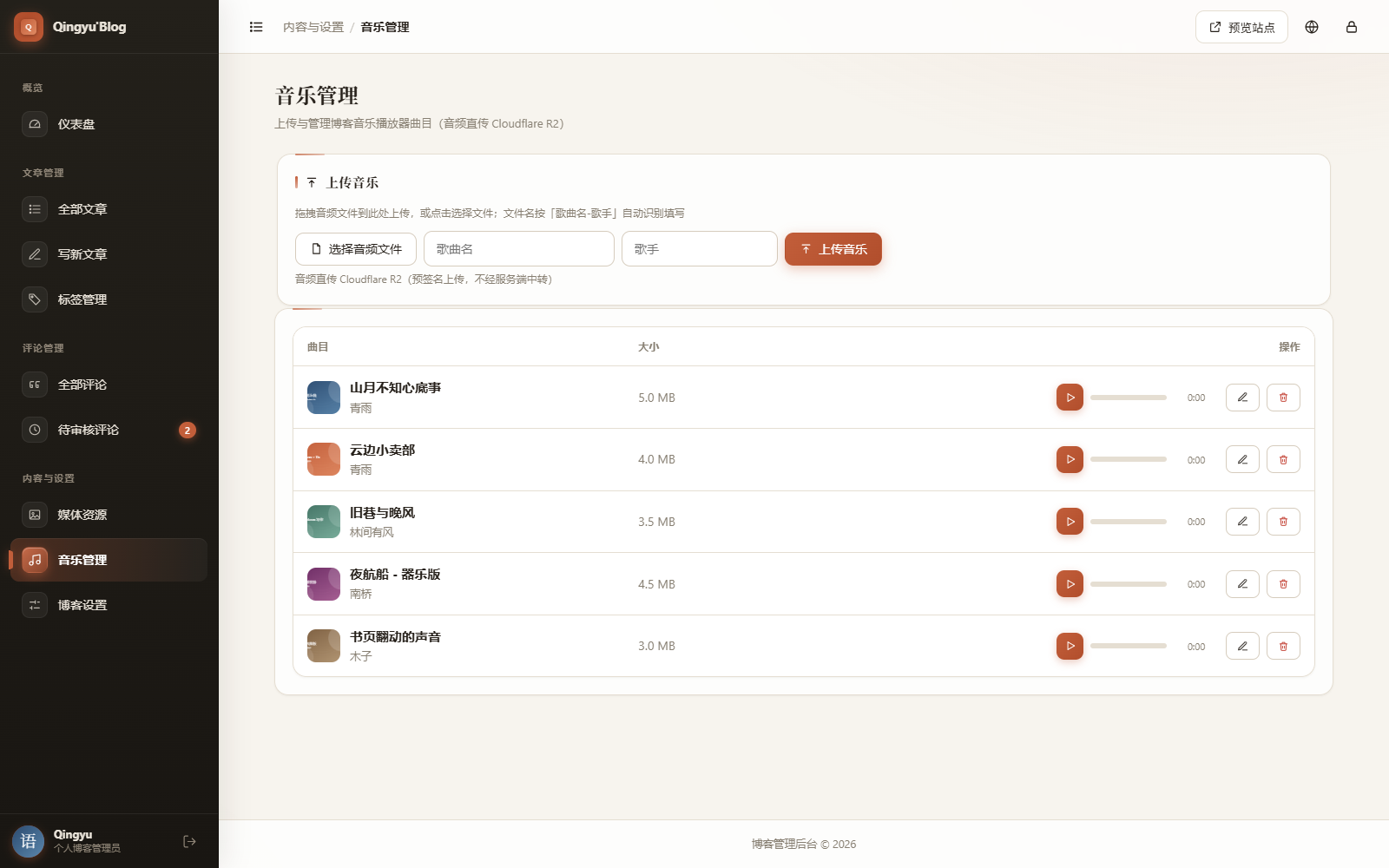This screenshot has width=1389, height=868.
Task: Delete the 夜航船 - 器乐版 track
Action: coord(1283,584)
